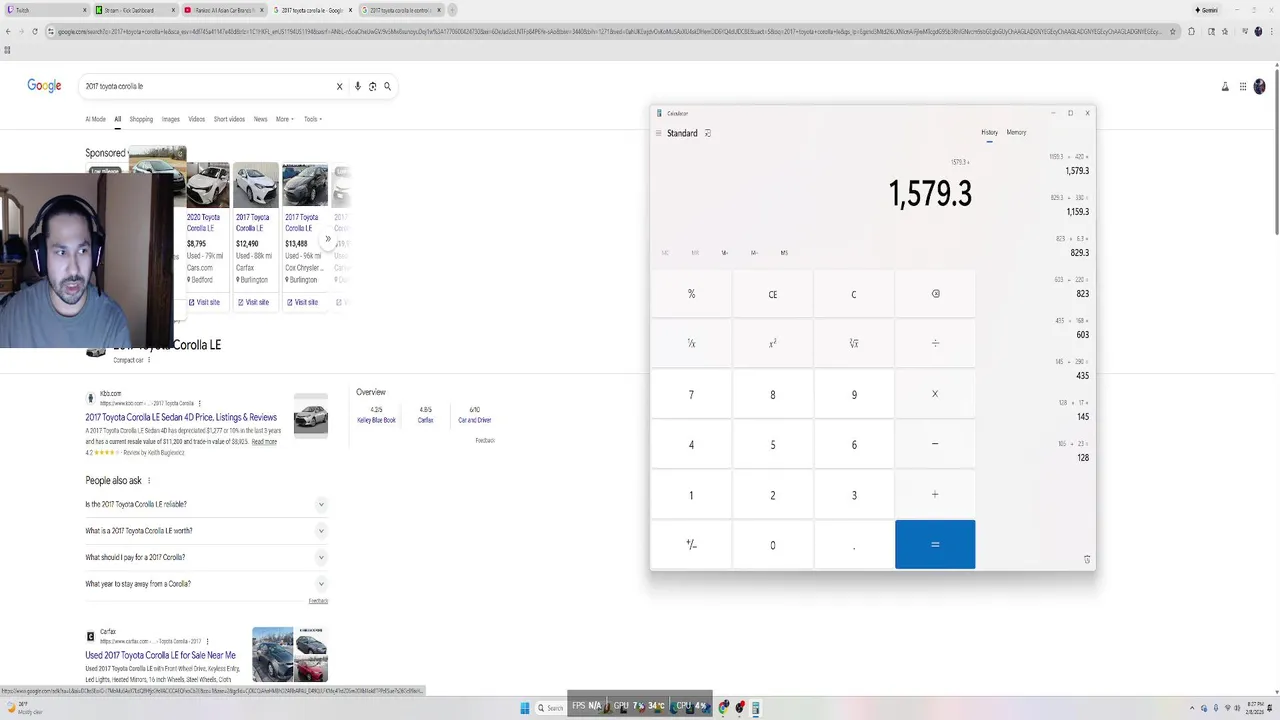Click the plus operator key

coord(935,494)
